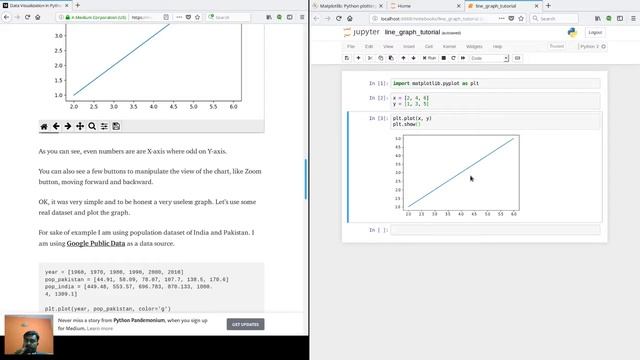Image resolution: width=640 pixels, height=360 pixels.
Task: Bookmark the Jupyter page with the star icon
Action: [x=521, y=18]
